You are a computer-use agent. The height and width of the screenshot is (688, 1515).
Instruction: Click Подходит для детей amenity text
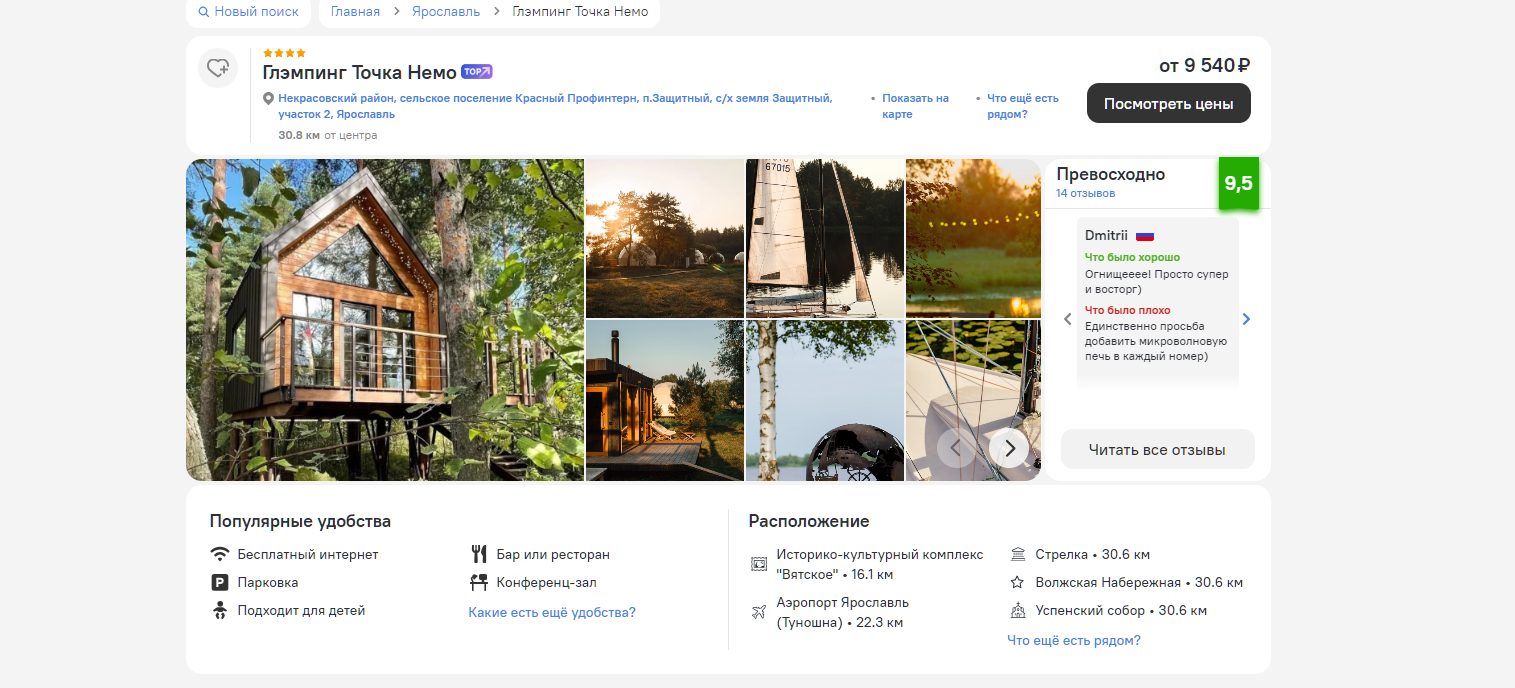[x=301, y=610]
